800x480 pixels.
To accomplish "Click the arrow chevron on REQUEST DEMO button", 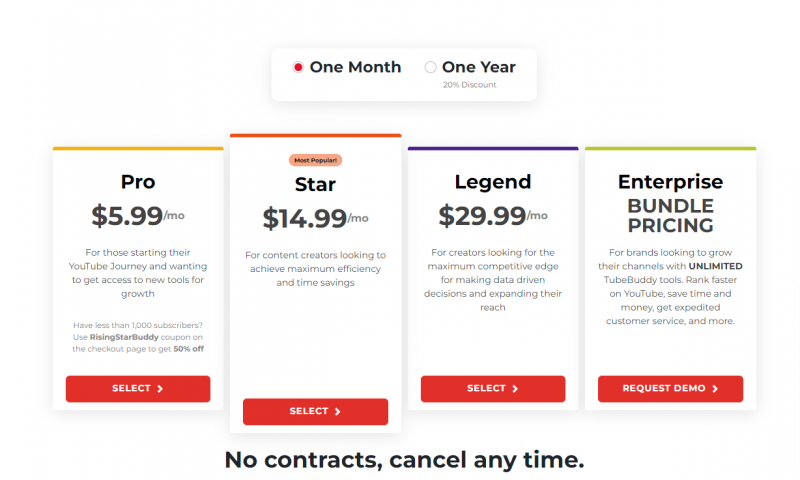I will tap(715, 389).
